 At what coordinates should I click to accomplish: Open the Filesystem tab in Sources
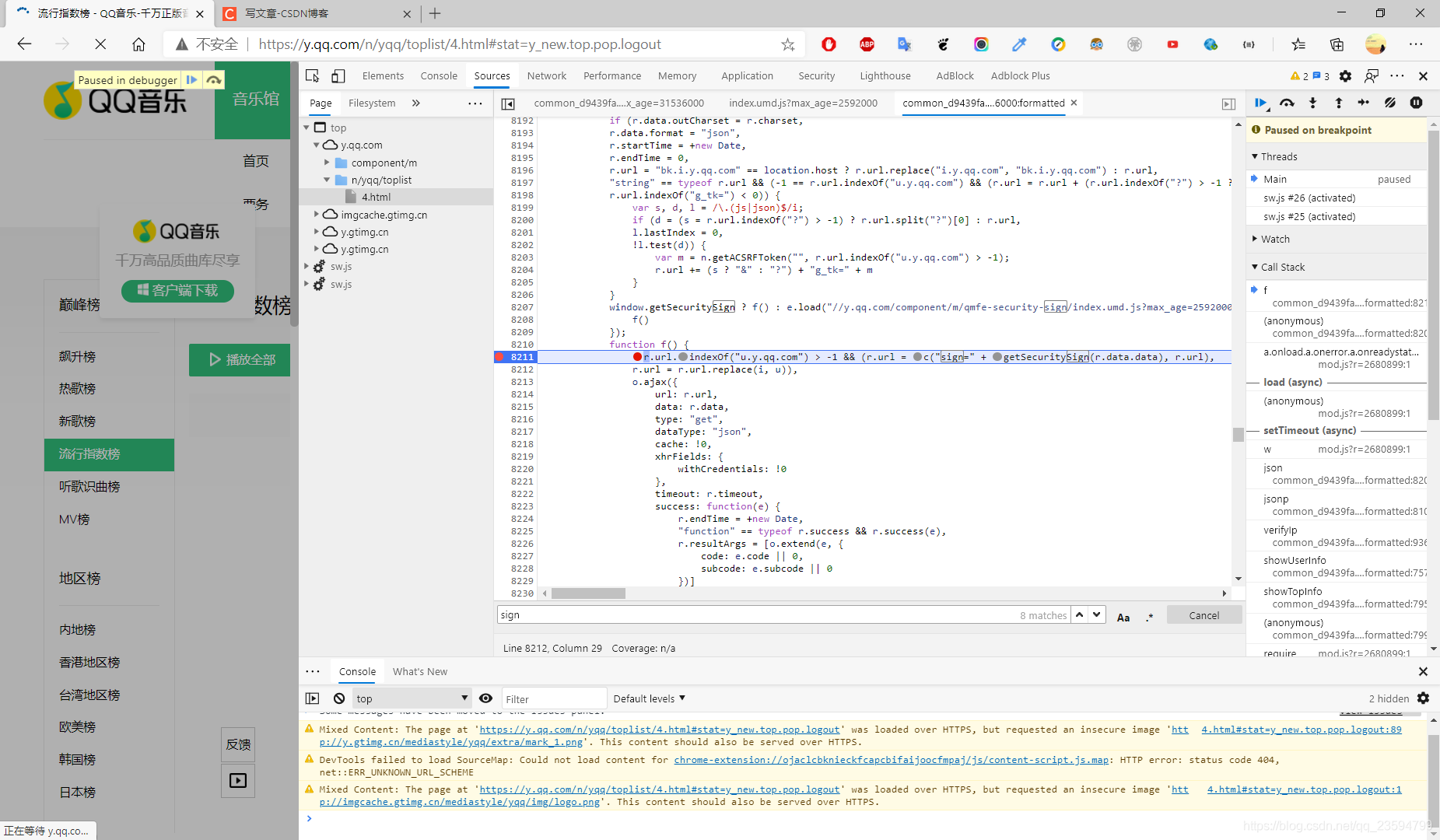pyautogui.click(x=372, y=103)
